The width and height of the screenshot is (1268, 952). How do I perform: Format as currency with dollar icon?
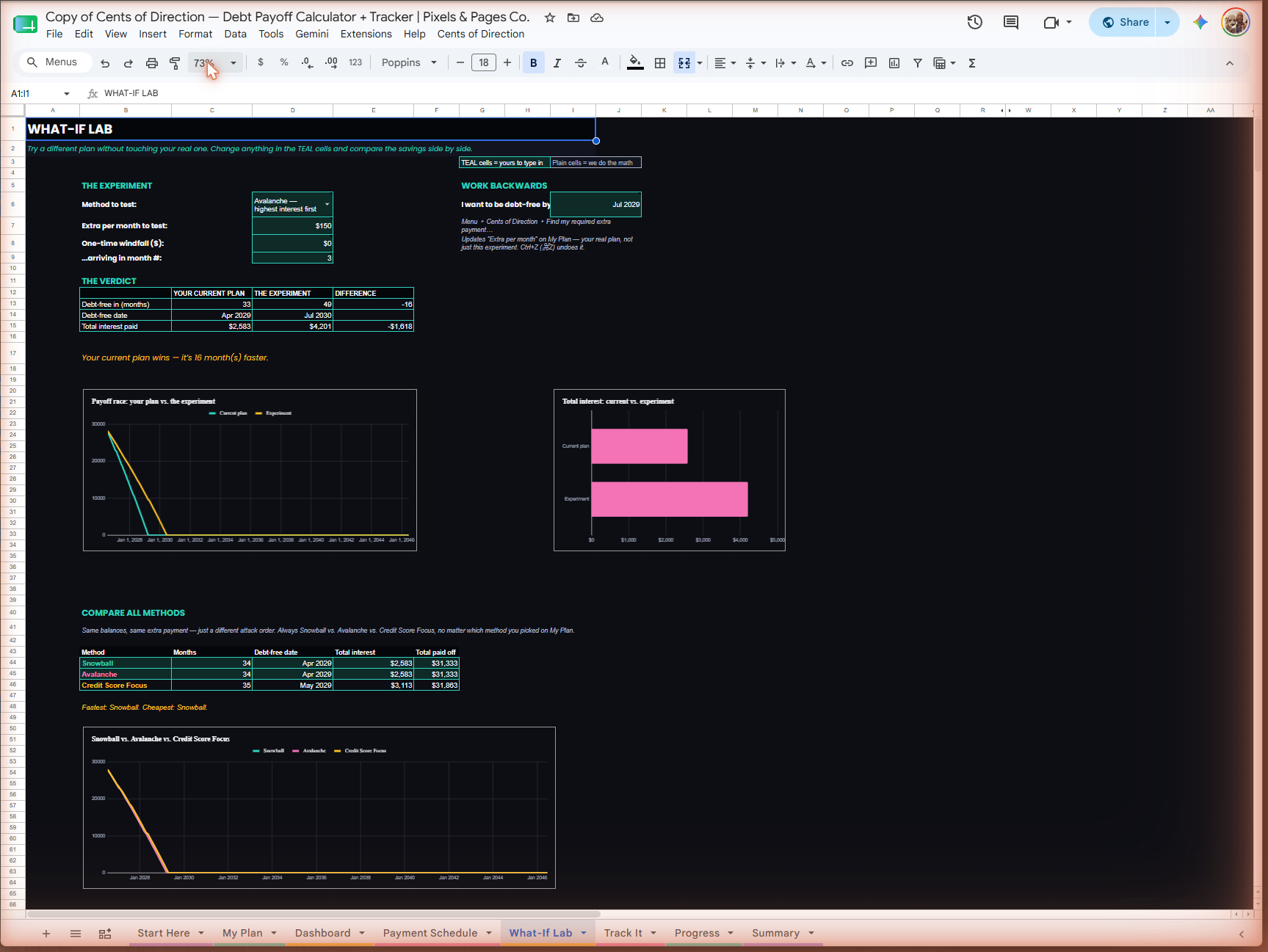tap(261, 62)
